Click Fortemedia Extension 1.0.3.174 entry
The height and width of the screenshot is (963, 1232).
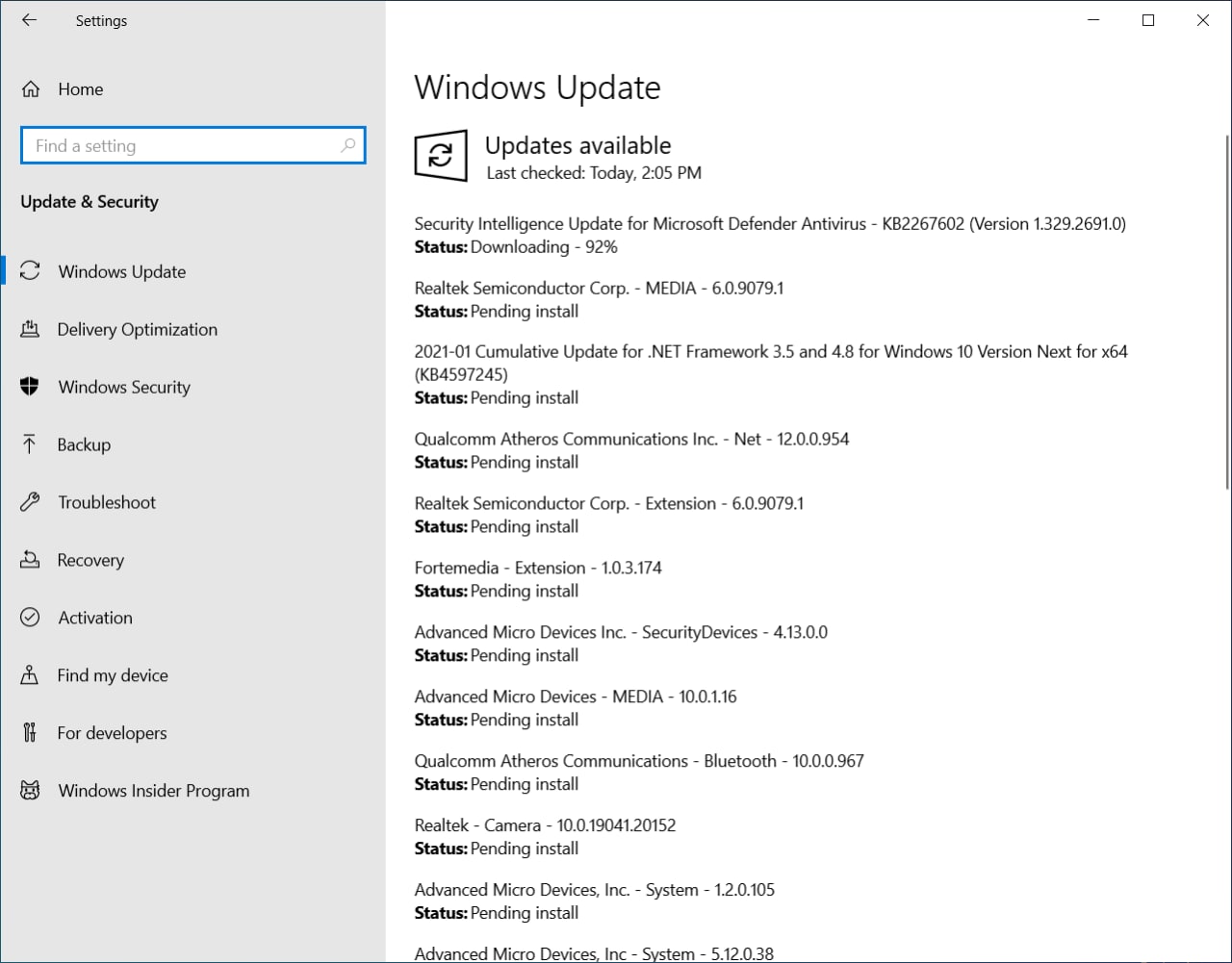538,569
